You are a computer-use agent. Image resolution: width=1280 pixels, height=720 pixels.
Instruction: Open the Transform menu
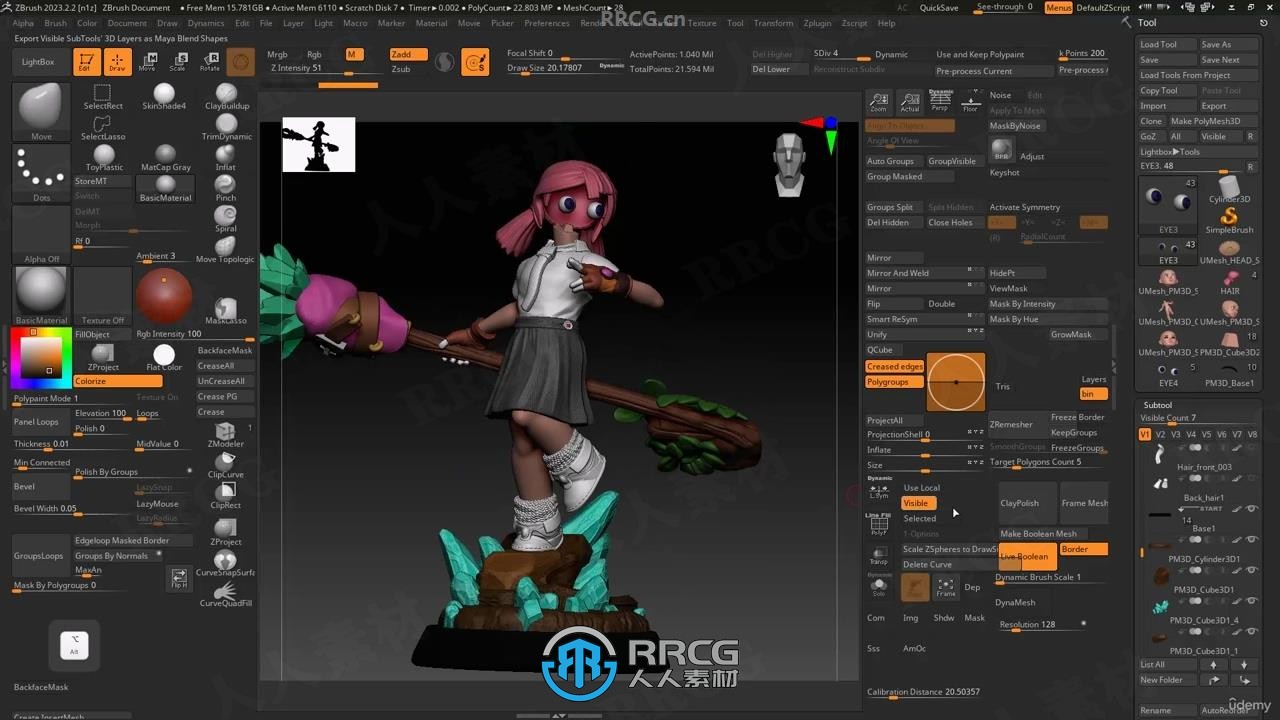[773, 23]
